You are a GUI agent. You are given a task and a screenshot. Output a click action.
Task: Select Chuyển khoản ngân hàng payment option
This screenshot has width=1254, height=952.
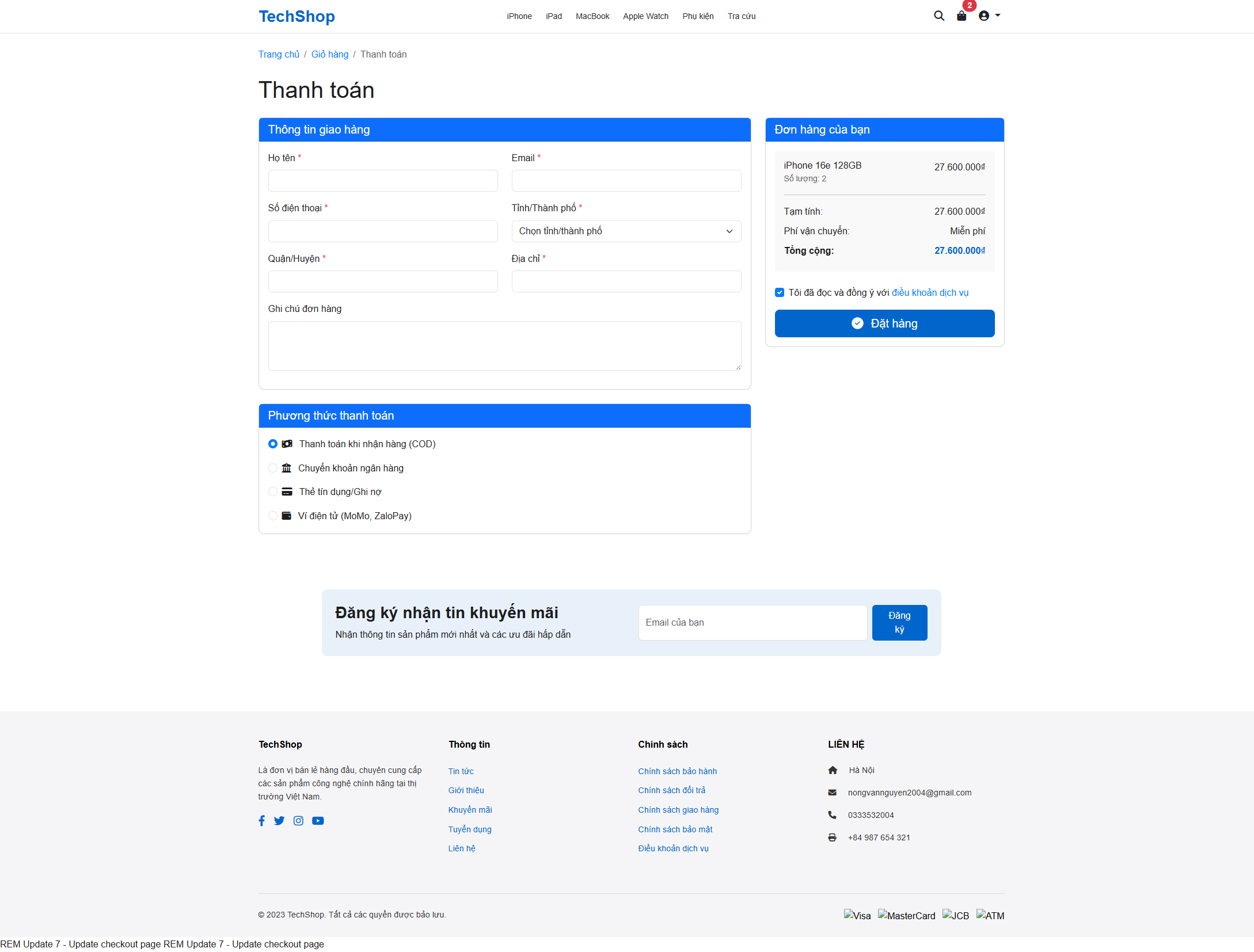click(273, 468)
